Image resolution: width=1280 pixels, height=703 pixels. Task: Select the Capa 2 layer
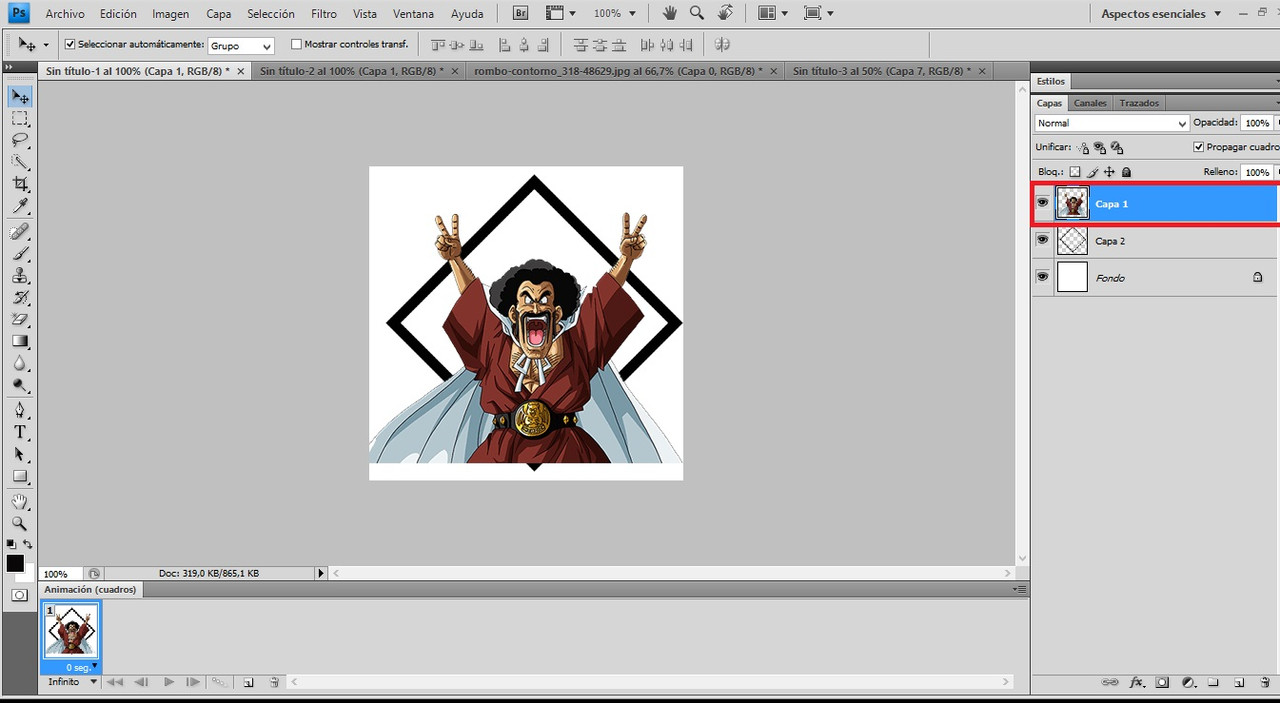coord(1156,241)
